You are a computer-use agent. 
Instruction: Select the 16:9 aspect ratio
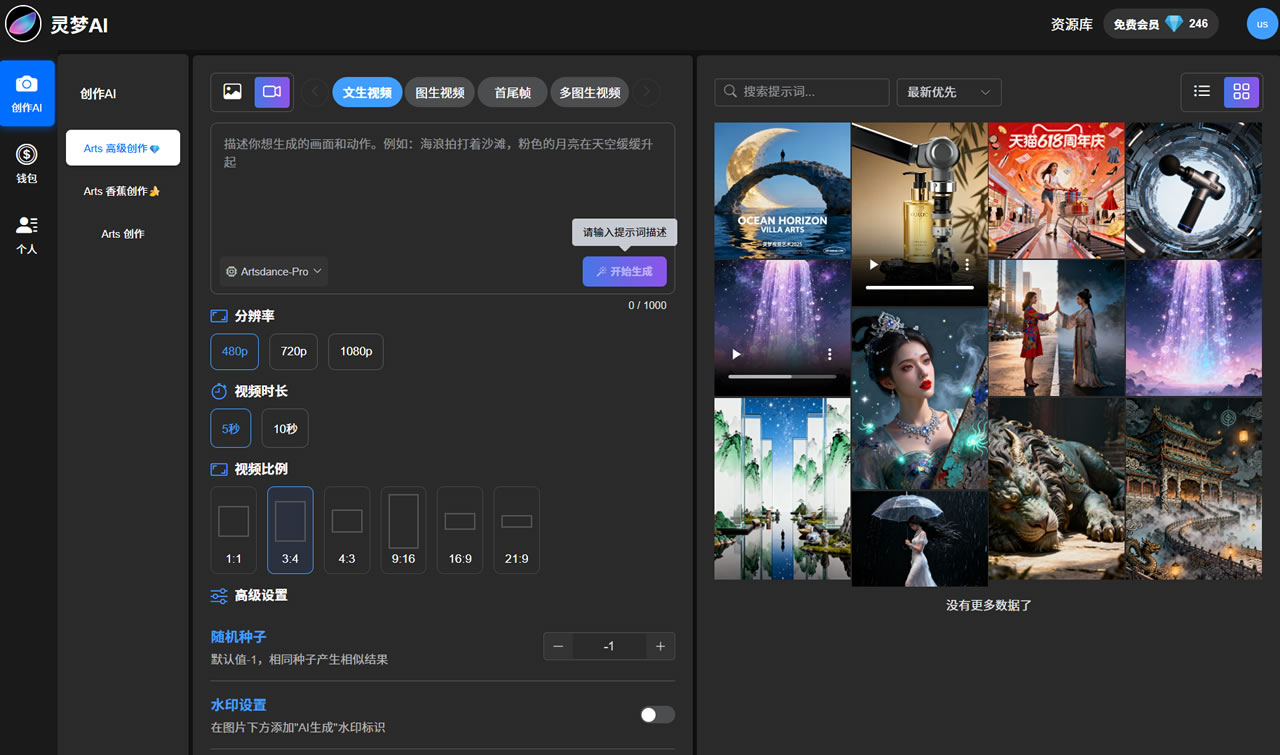pos(460,530)
